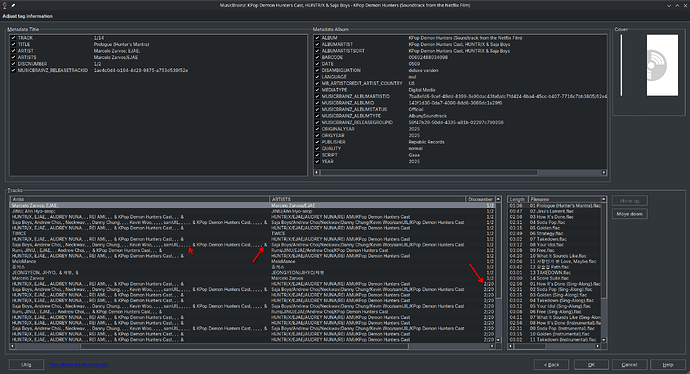
Task: Select file 13 TAKEDOWN.flac
Action: [550, 273]
